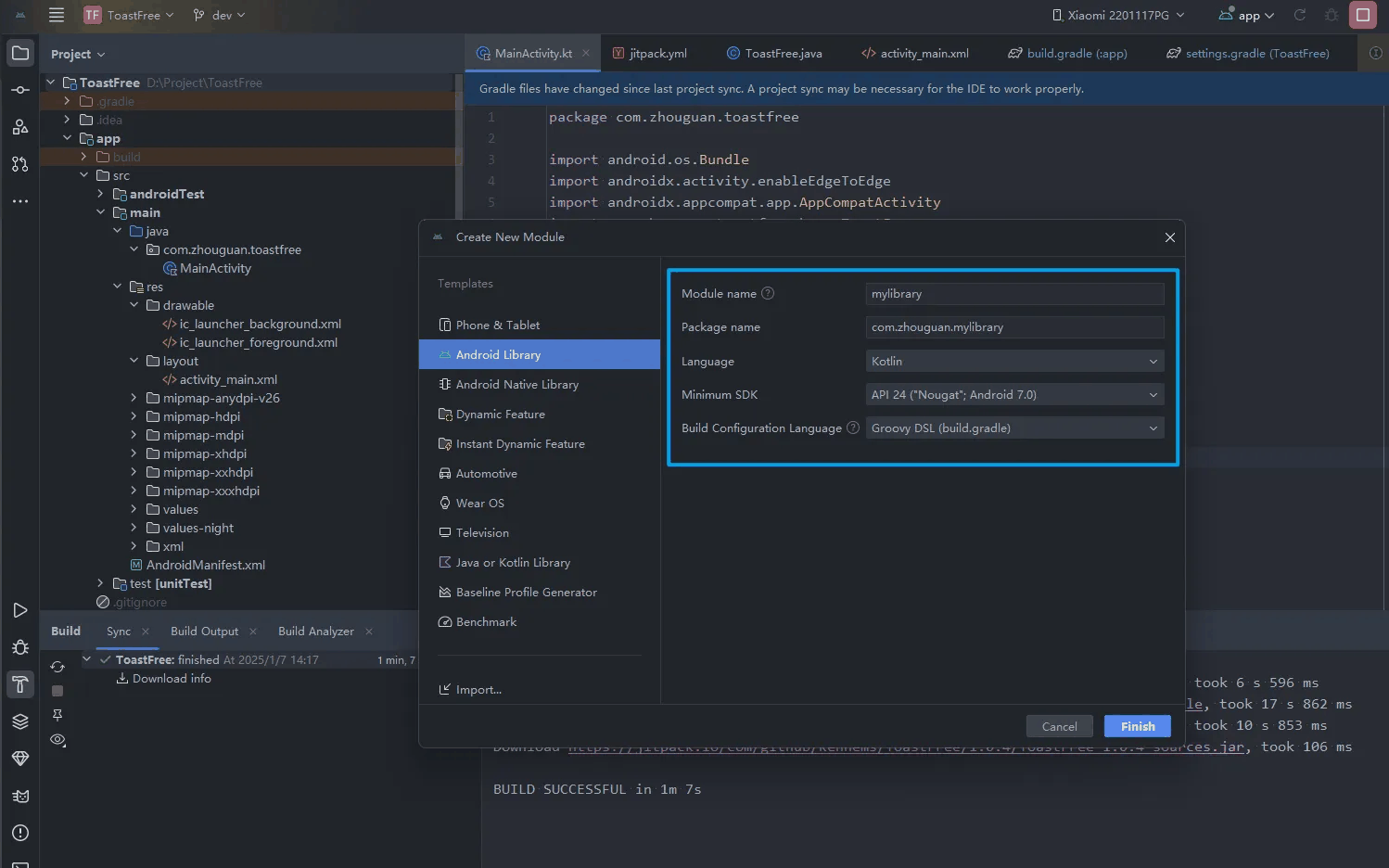
Task: Open Build Configuration Language dropdown
Action: [x=1014, y=428]
